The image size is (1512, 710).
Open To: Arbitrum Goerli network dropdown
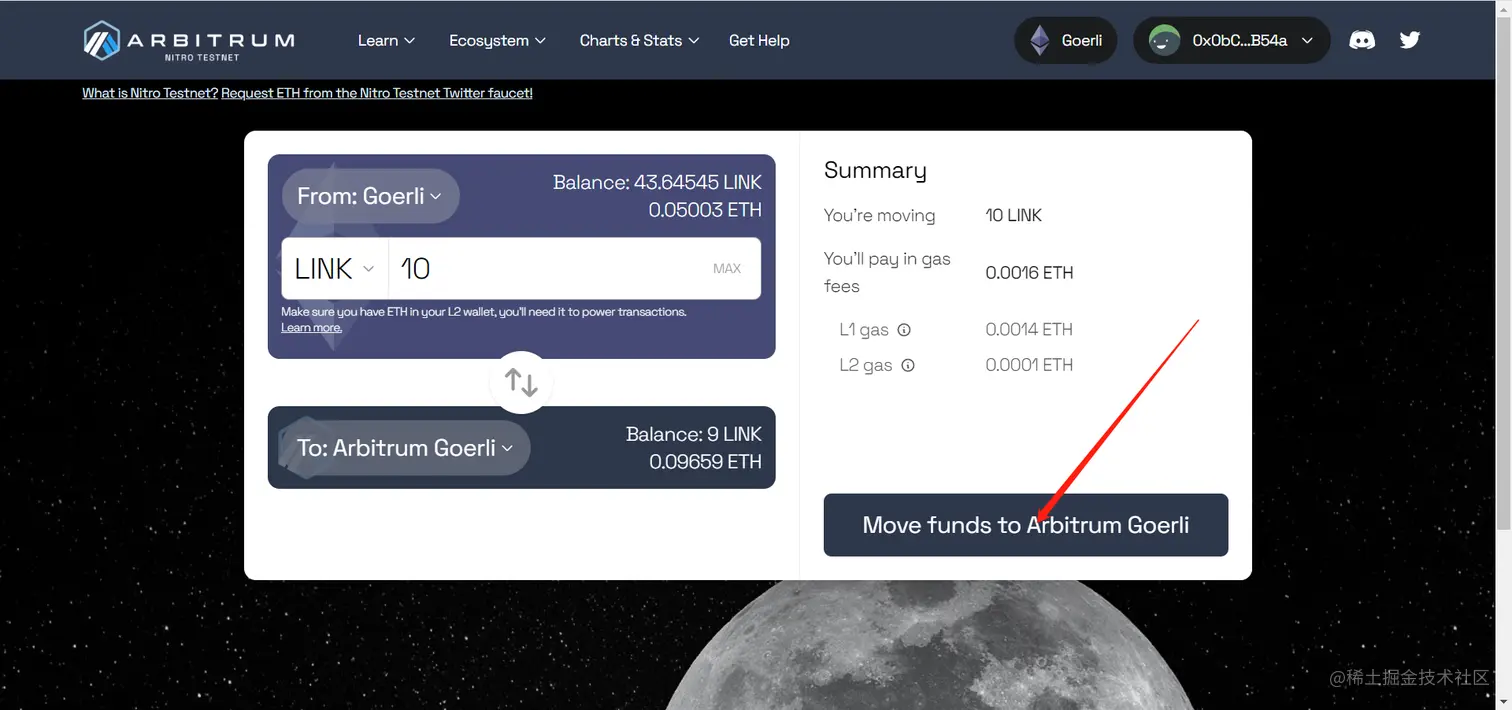(405, 448)
